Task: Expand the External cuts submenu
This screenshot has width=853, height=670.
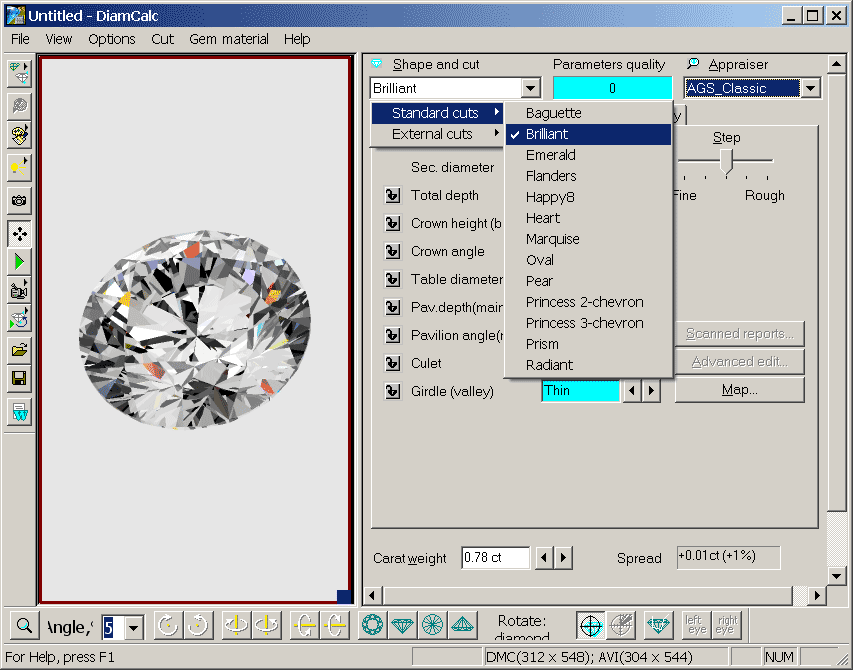Action: click(x=437, y=134)
